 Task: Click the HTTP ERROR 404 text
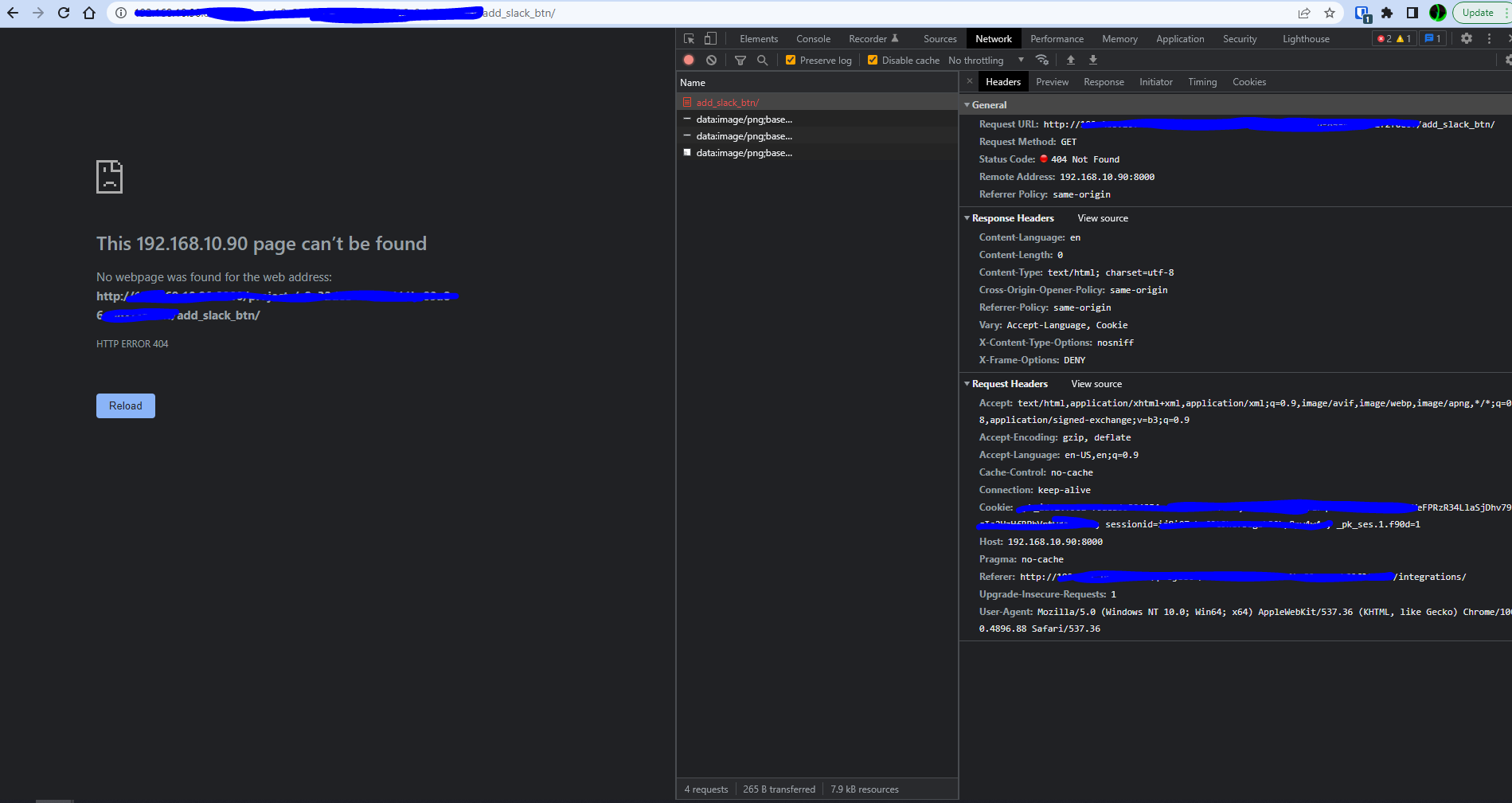pyautogui.click(x=132, y=344)
